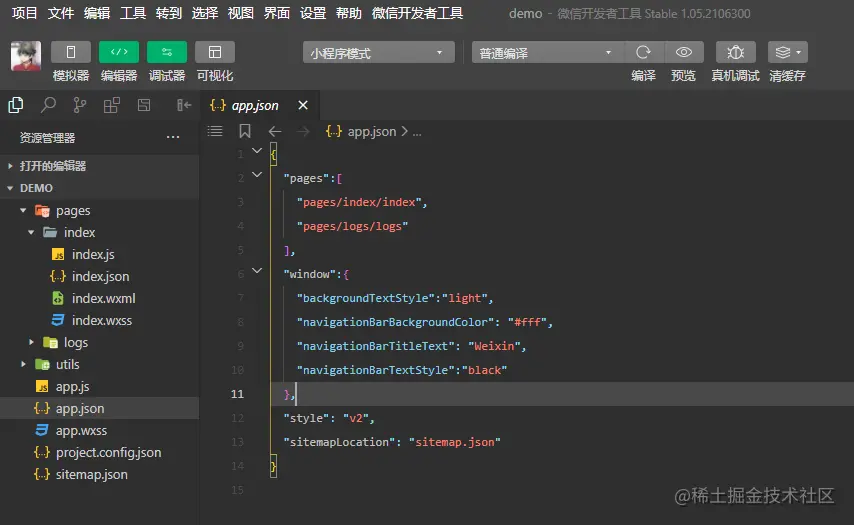Open the 界面 menu
Image resolution: width=854 pixels, height=525 pixels.
coord(276,13)
